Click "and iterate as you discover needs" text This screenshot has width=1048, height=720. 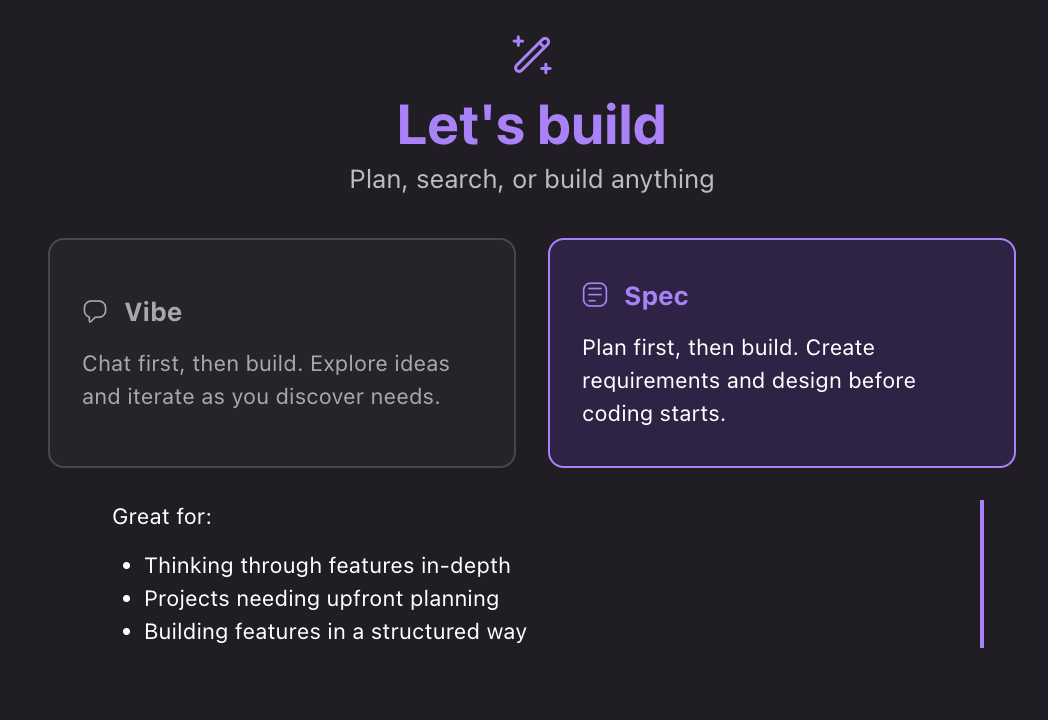click(x=261, y=396)
